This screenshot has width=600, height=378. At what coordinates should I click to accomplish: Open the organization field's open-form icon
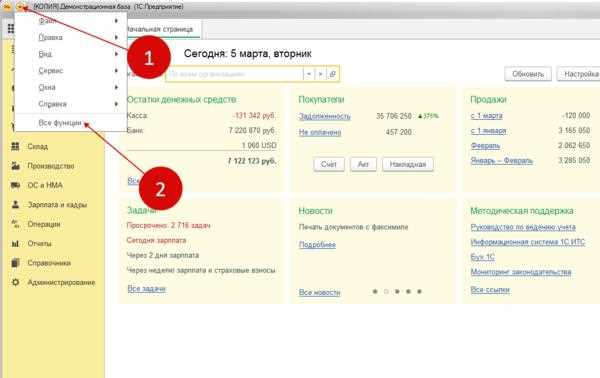pyautogui.click(x=333, y=74)
